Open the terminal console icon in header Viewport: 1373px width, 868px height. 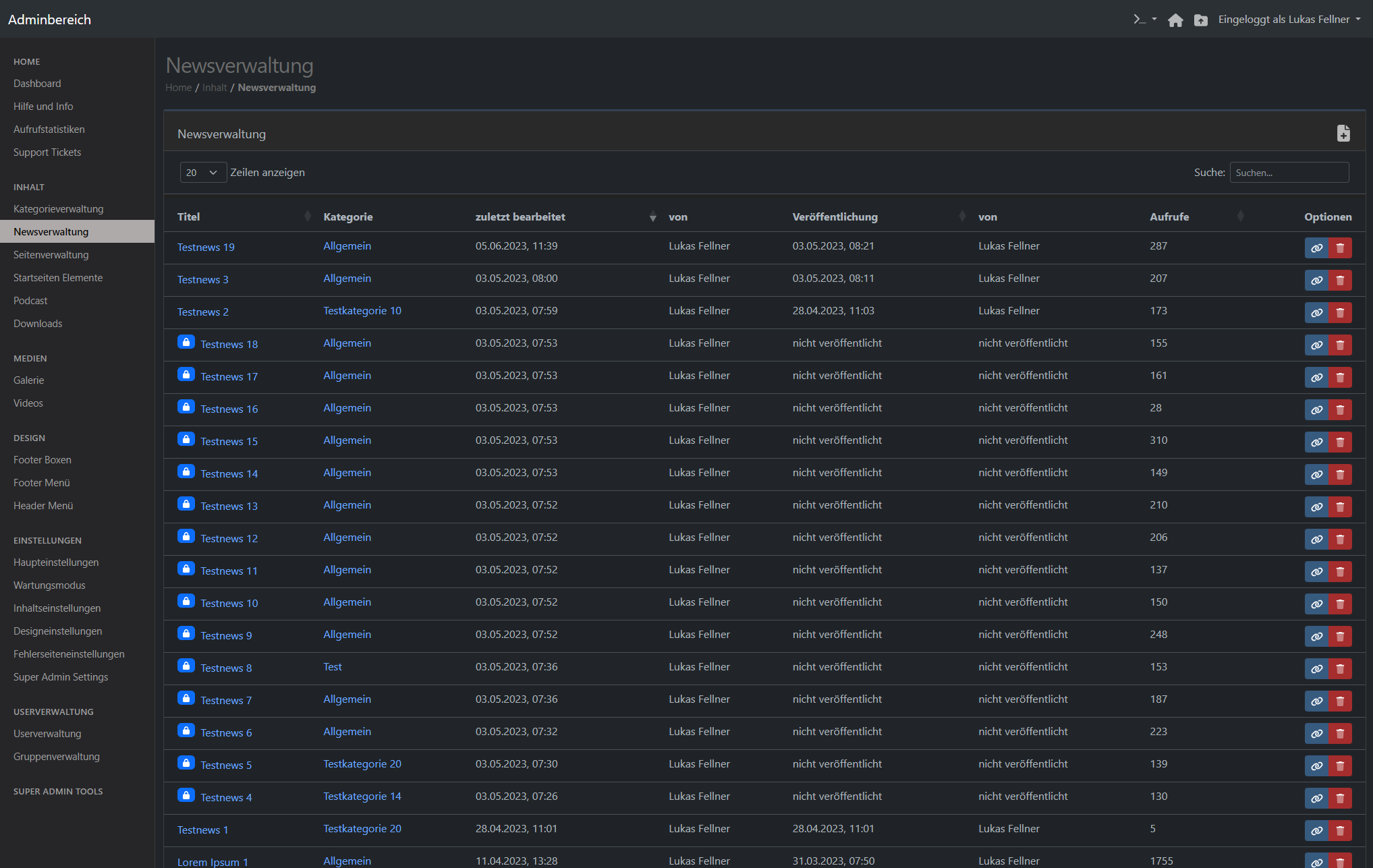(1140, 20)
